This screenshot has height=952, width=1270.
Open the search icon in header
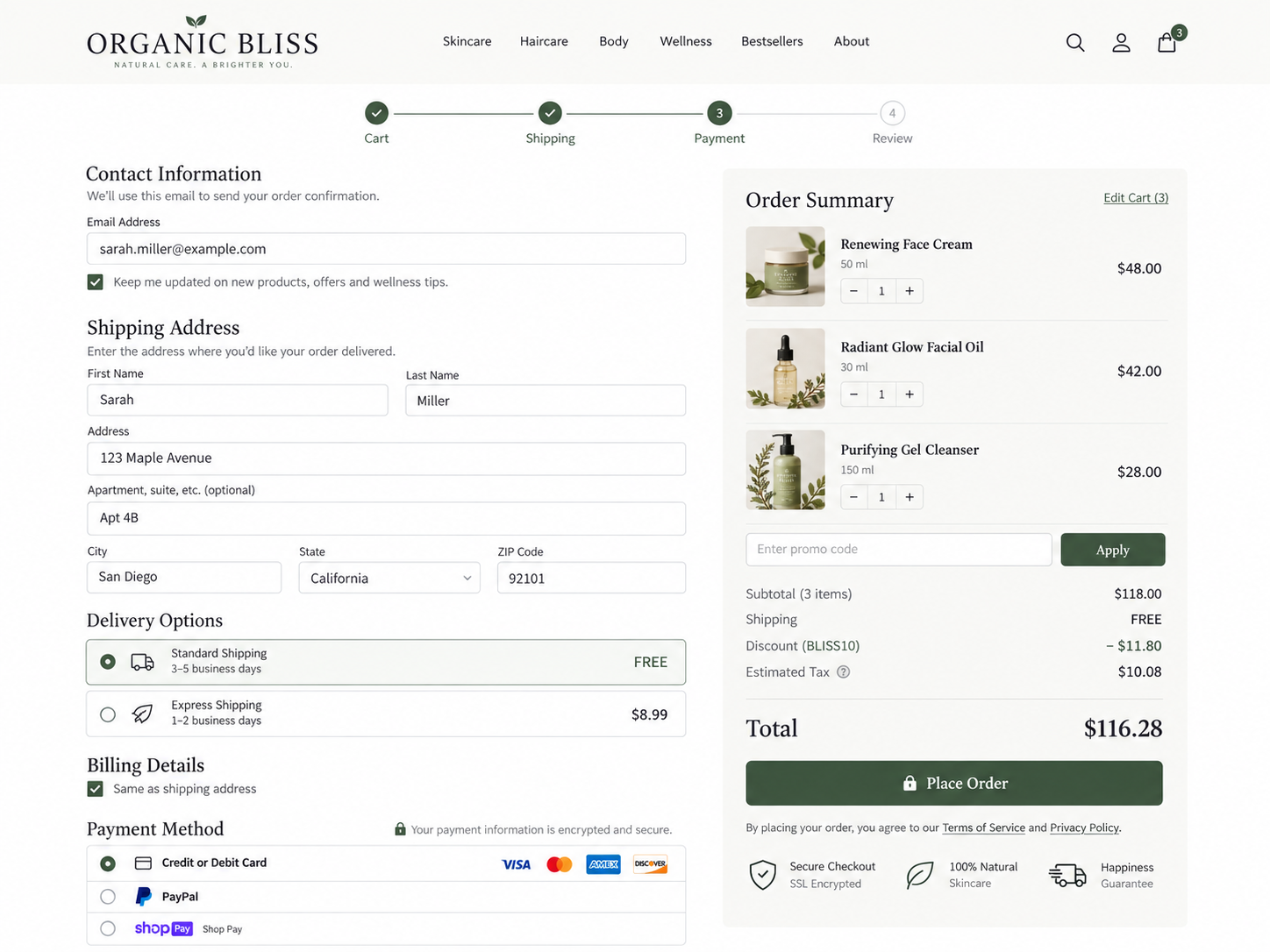[1075, 42]
